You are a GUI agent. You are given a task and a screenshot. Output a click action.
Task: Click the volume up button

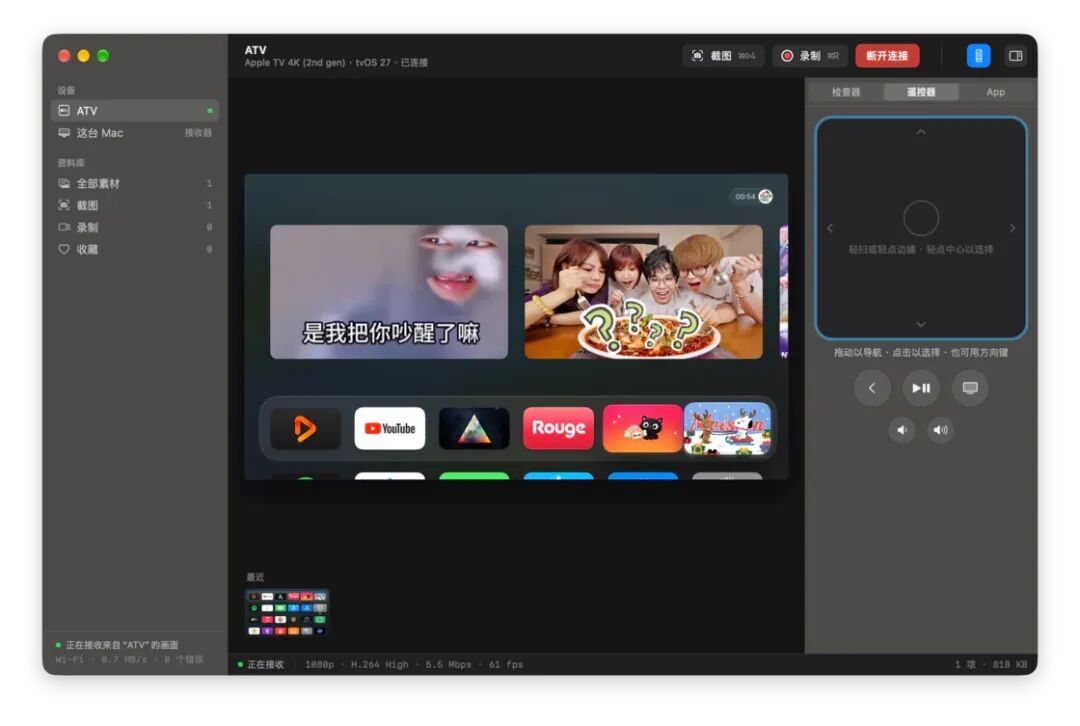[x=940, y=430]
